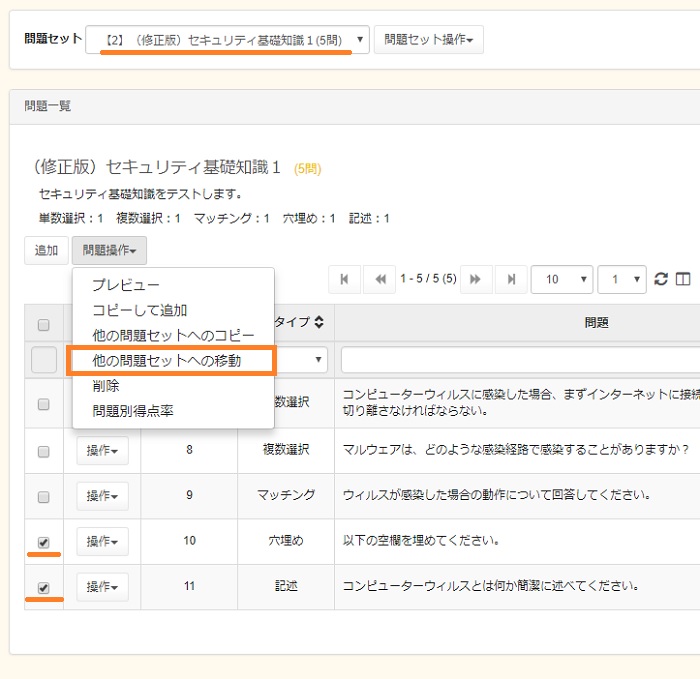Select 他の問題セットへの移動 from the menu
The image size is (700, 679).
pos(167,360)
